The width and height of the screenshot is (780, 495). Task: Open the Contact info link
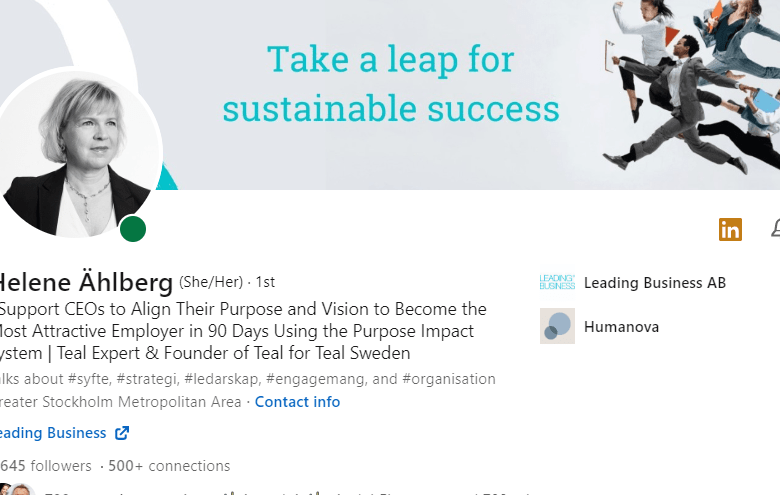297,402
